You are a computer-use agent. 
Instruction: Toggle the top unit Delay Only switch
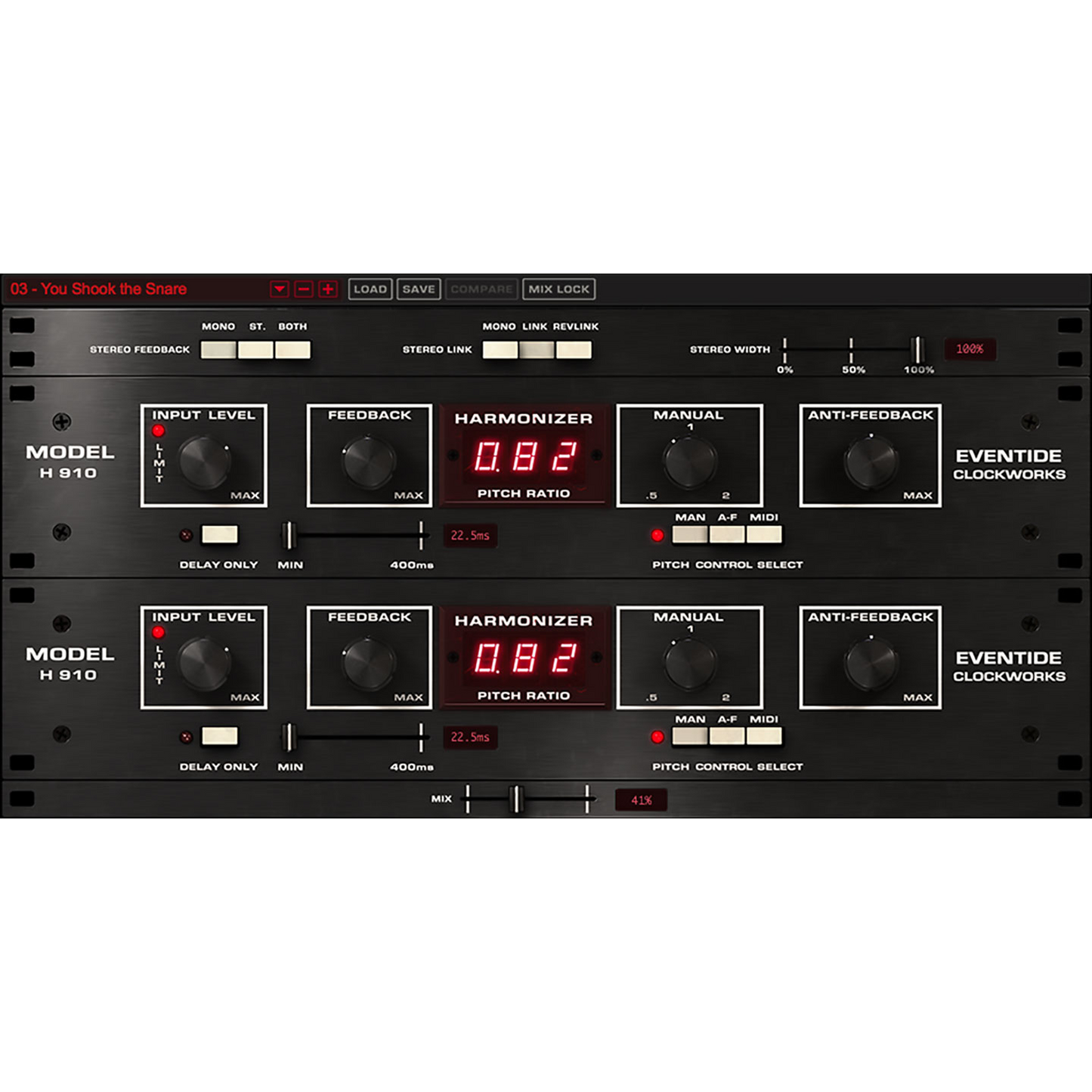(220, 535)
